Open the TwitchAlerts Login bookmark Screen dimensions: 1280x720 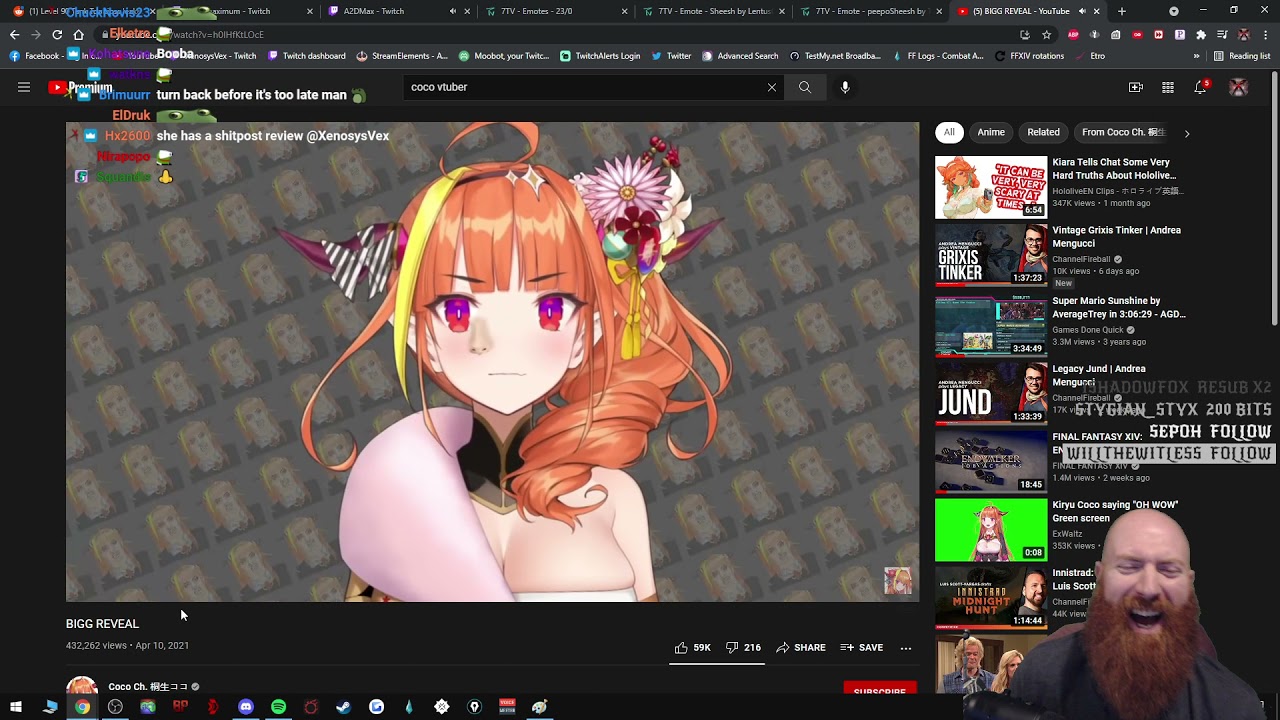pyautogui.click(x=600, y=56)
